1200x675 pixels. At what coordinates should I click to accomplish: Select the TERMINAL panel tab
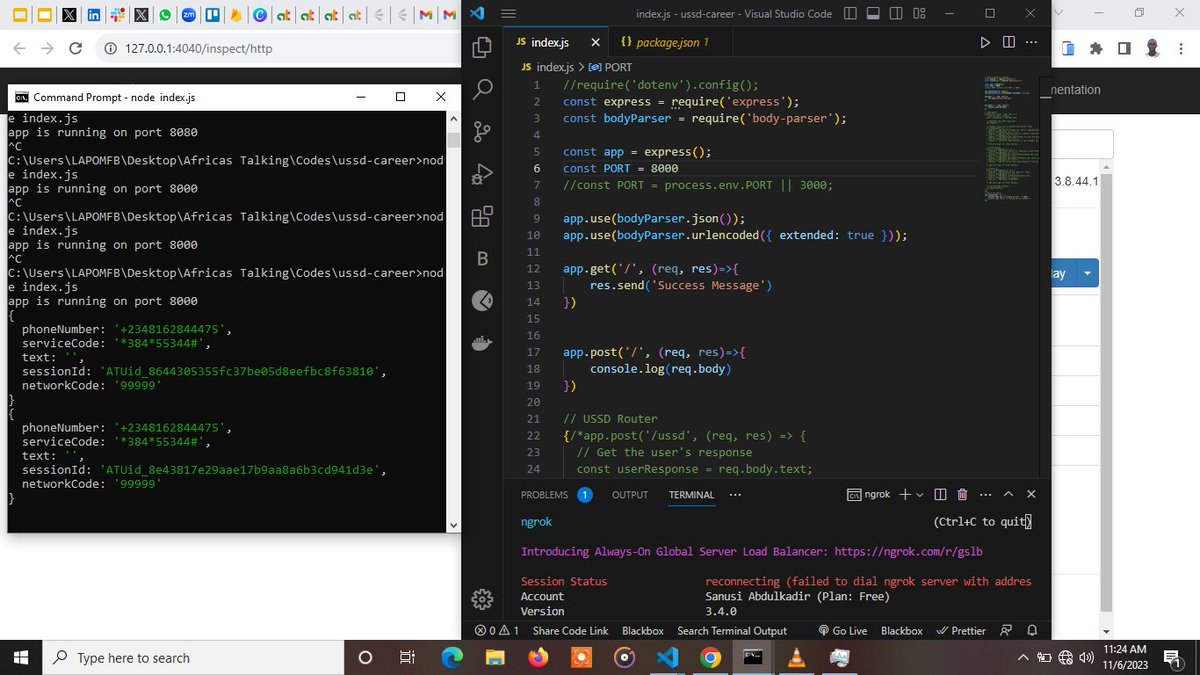[x=691, y=494]
